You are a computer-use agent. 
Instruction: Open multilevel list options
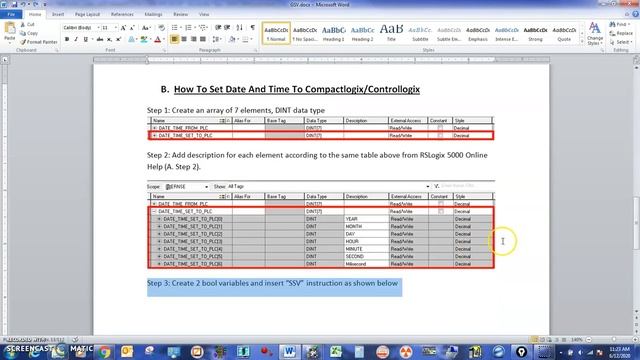[x=202, y=28]
